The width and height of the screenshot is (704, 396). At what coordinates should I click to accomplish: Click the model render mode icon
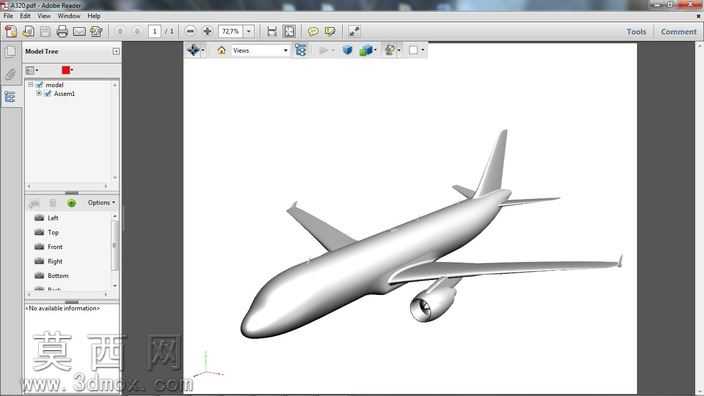pyautogui.click(x=365, y=50)
